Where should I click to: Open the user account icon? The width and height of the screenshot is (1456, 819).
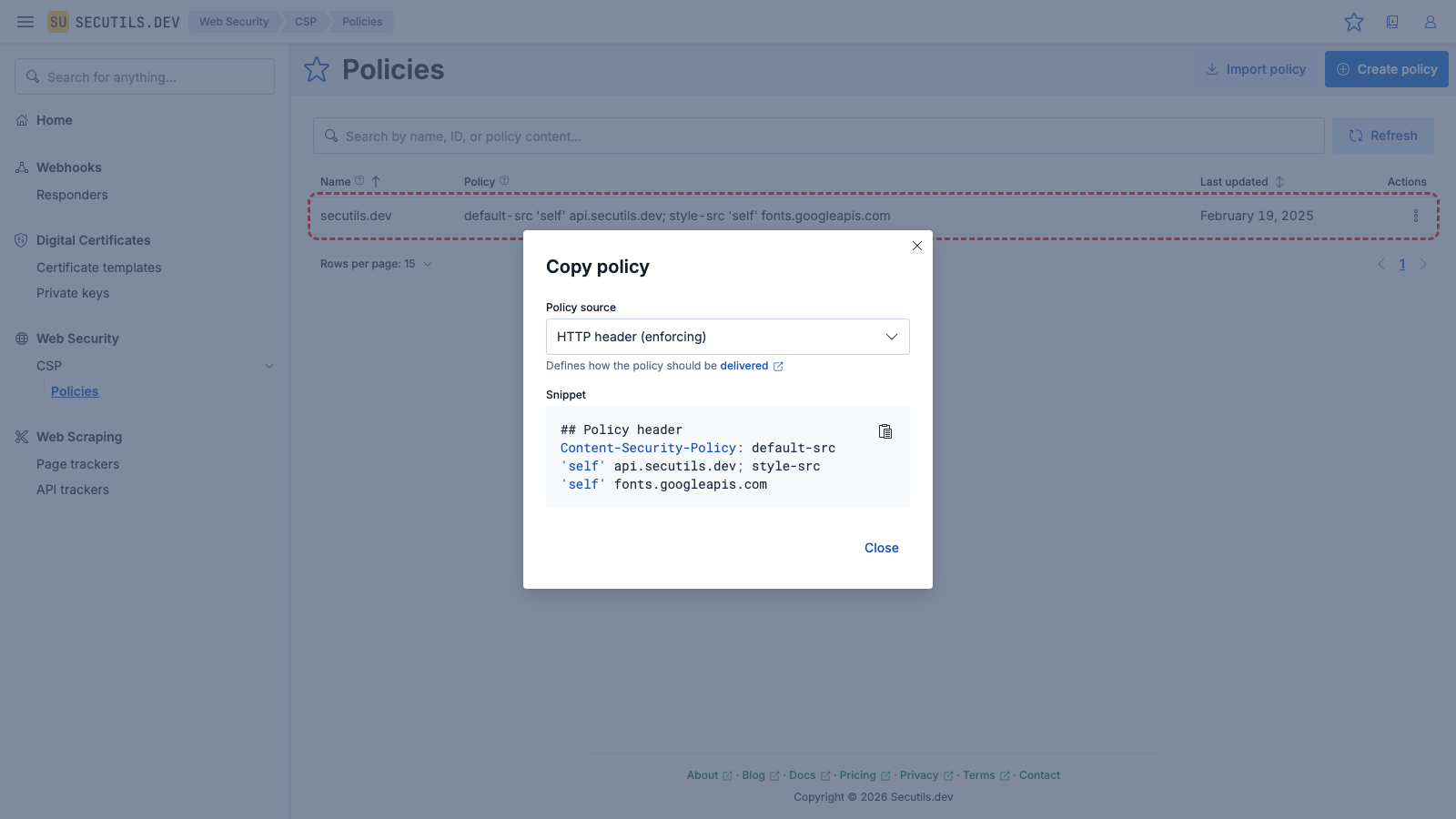click(1430, 22)
